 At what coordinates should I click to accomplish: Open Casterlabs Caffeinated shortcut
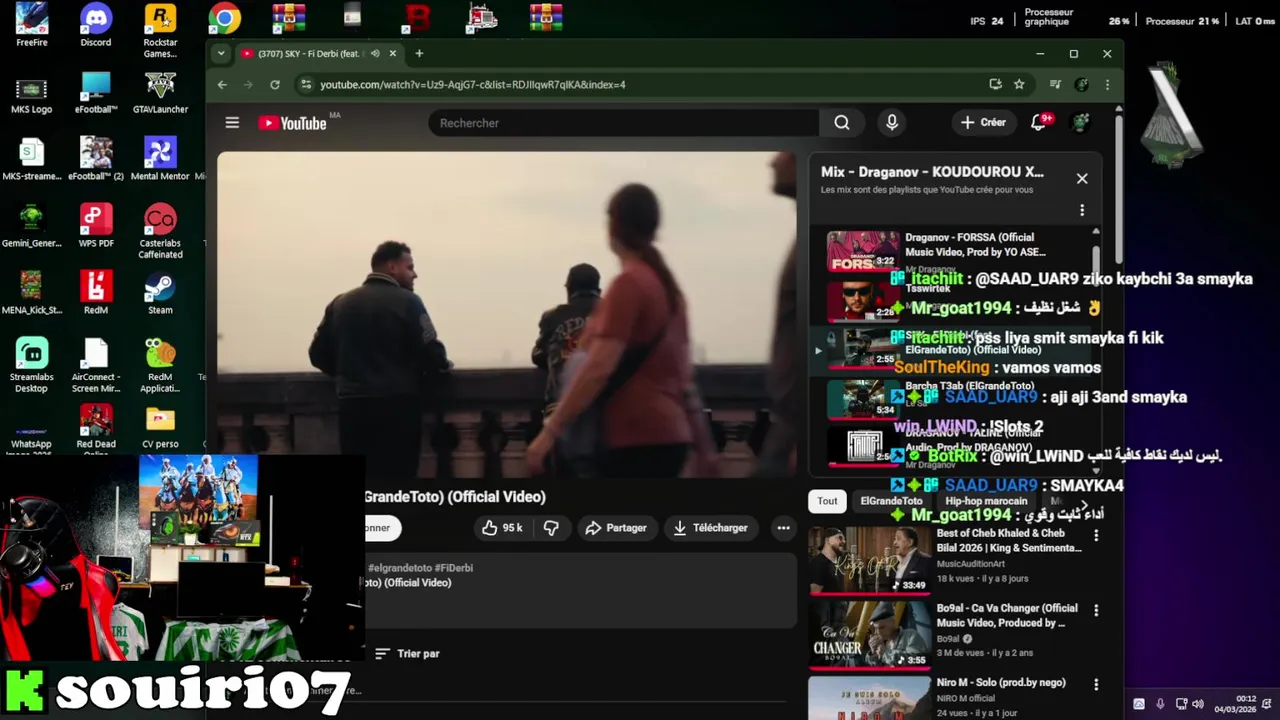160,232
